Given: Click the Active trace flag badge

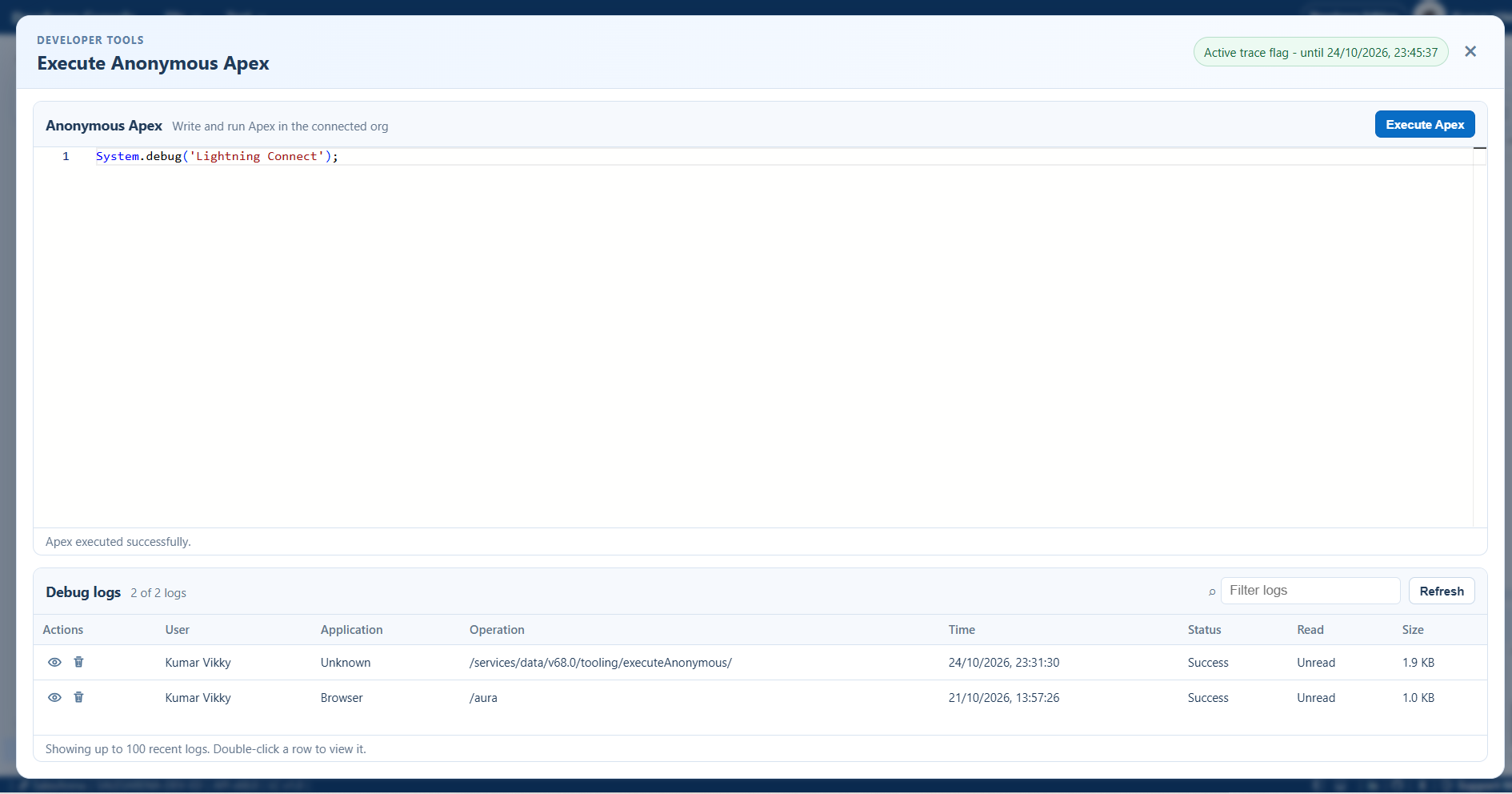Looking at the screenshot, I should (x=1321, y=52).
